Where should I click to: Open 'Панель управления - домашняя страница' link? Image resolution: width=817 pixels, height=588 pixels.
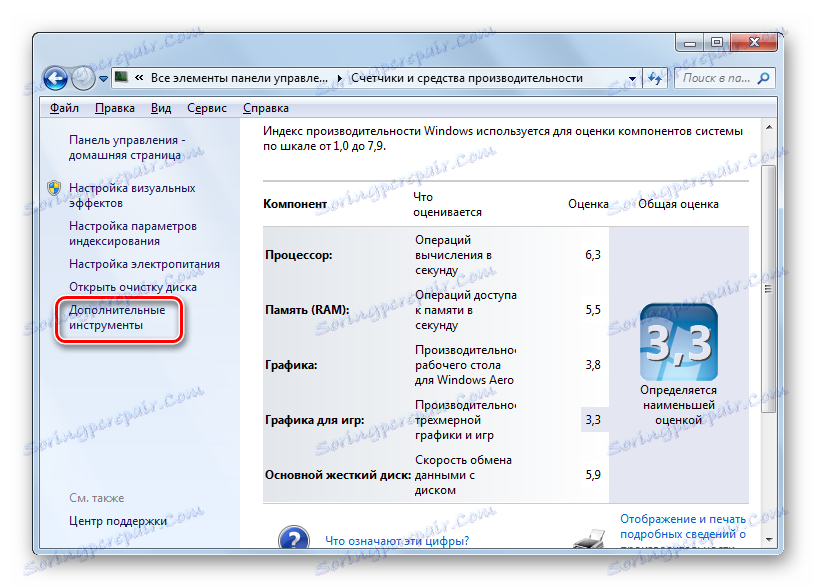pyautogui.click(x=127, y=148)
